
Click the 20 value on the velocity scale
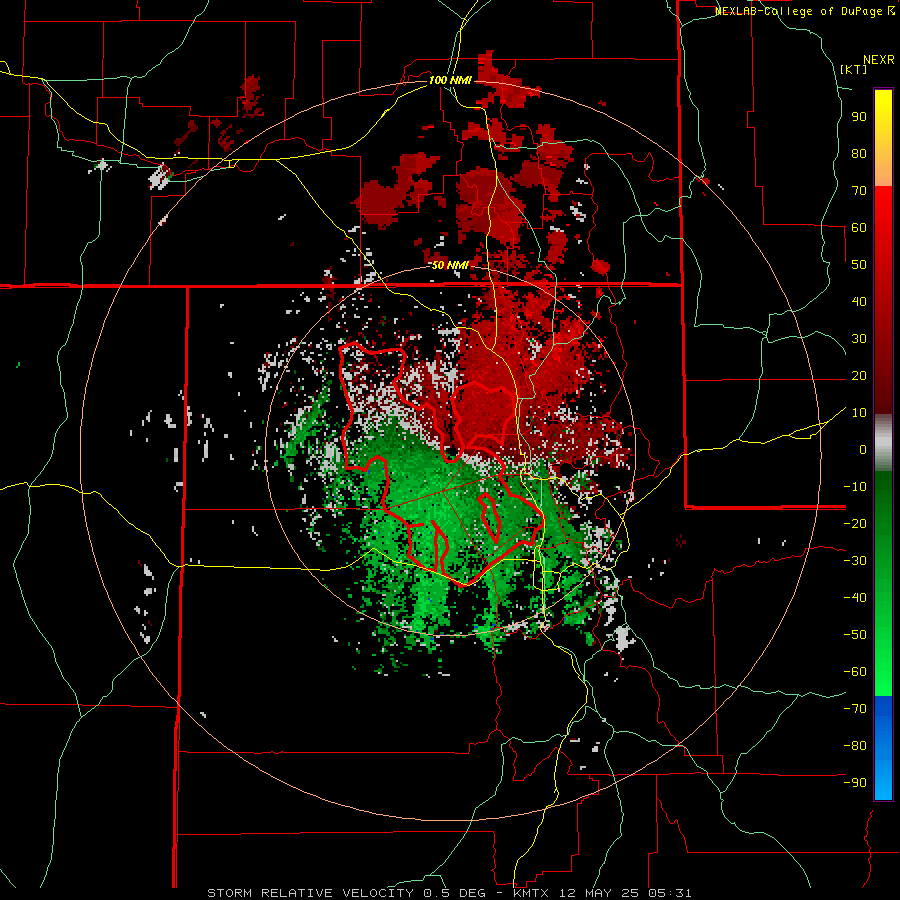point(859,376)
